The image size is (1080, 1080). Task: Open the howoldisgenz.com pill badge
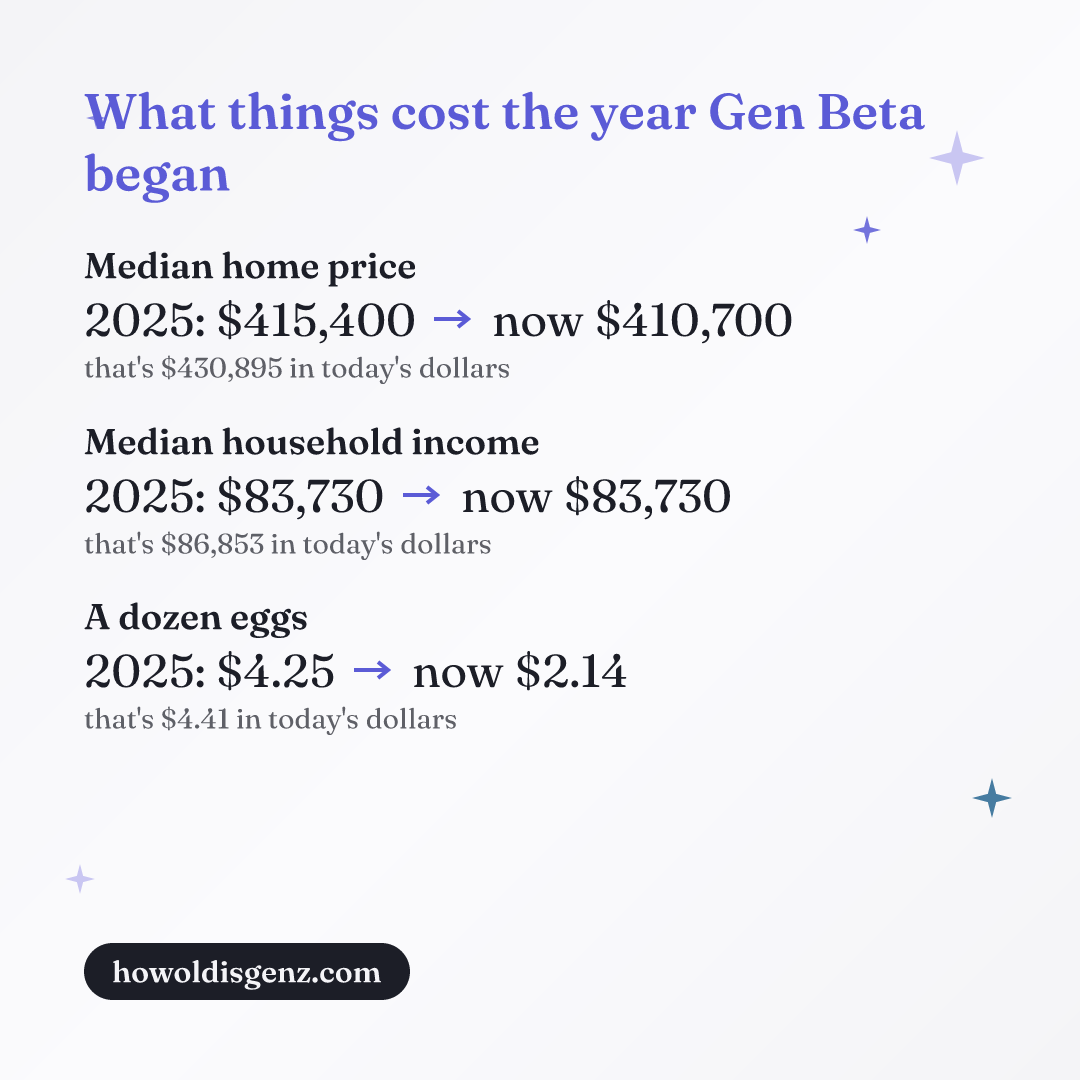click(x=247, y=971)
